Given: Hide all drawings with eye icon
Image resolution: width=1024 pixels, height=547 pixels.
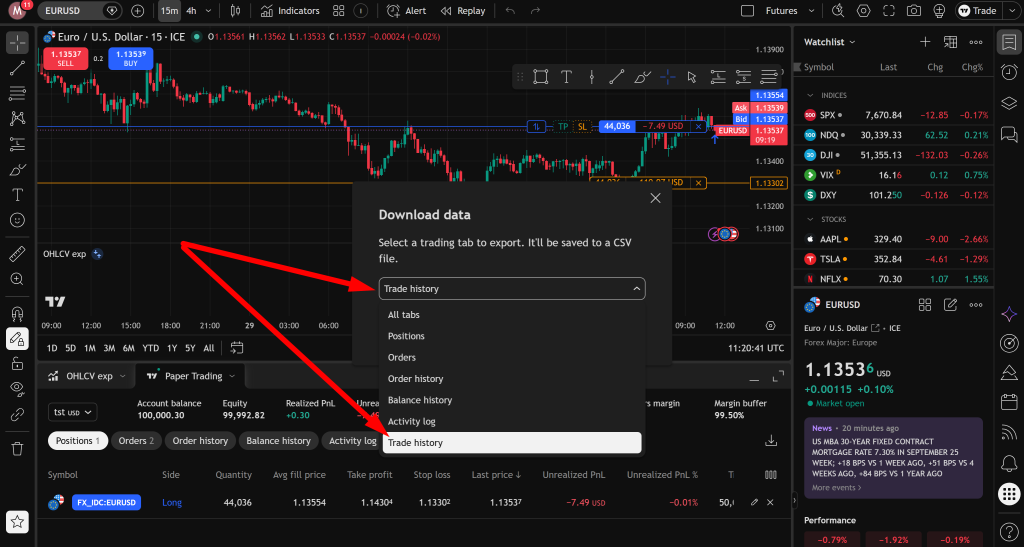Looking at the screenshot, I should pos(18,389).
